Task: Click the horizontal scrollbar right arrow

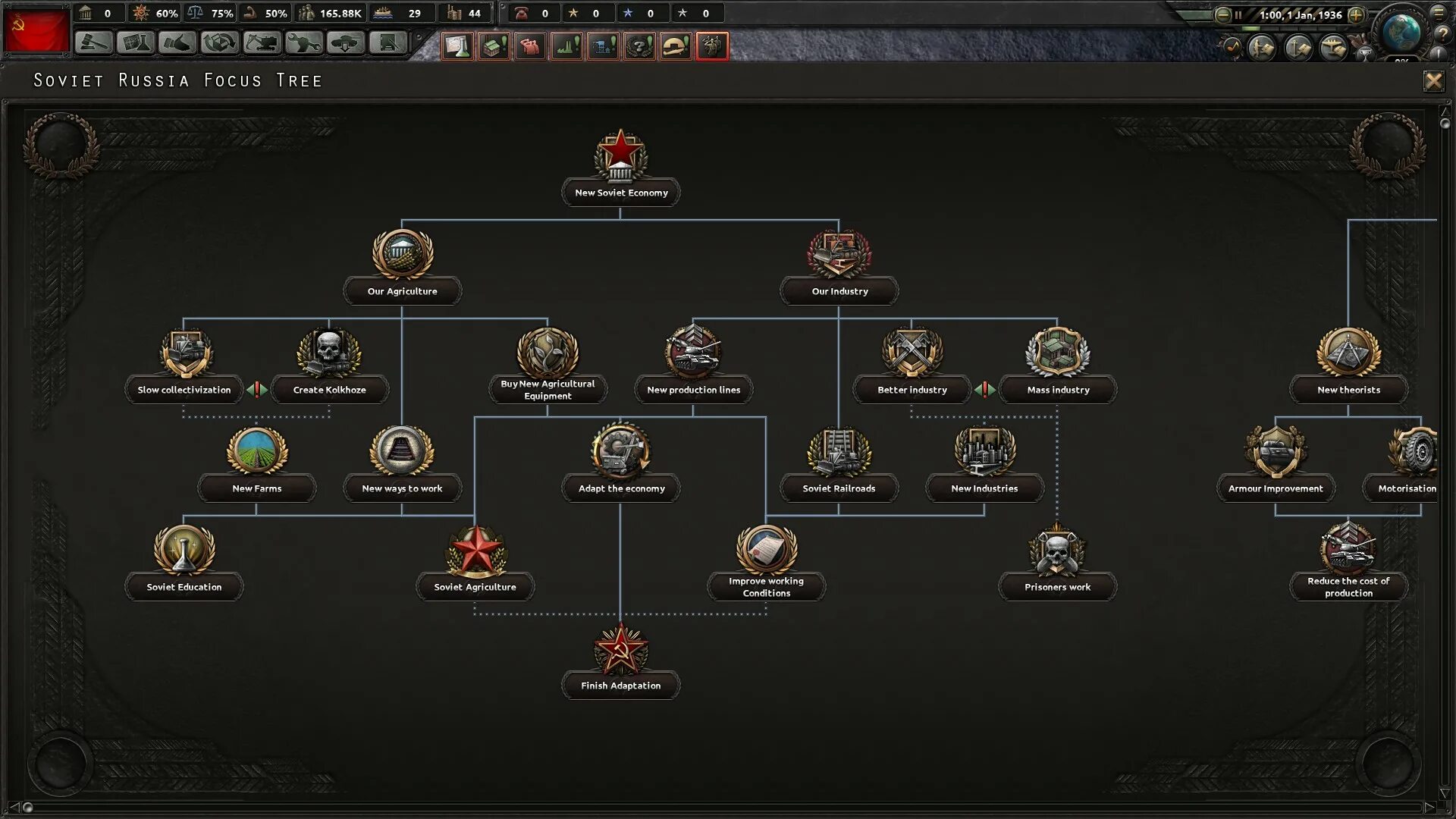Action: [1429, 807]
